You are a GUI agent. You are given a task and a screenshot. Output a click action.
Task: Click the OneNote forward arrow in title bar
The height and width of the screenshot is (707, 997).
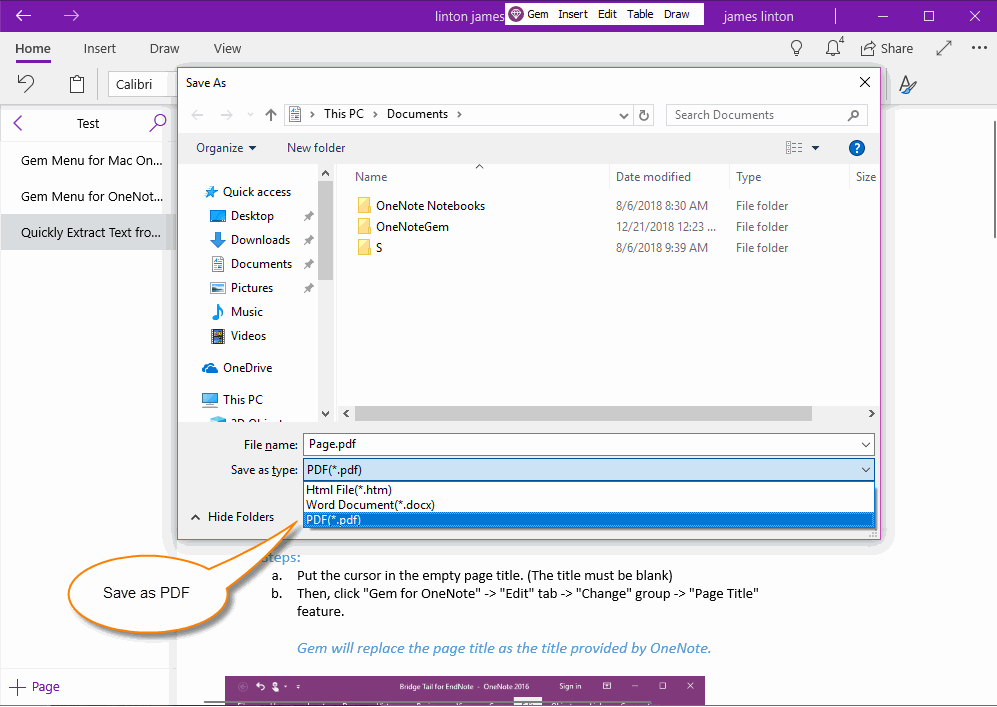(71, 15)
